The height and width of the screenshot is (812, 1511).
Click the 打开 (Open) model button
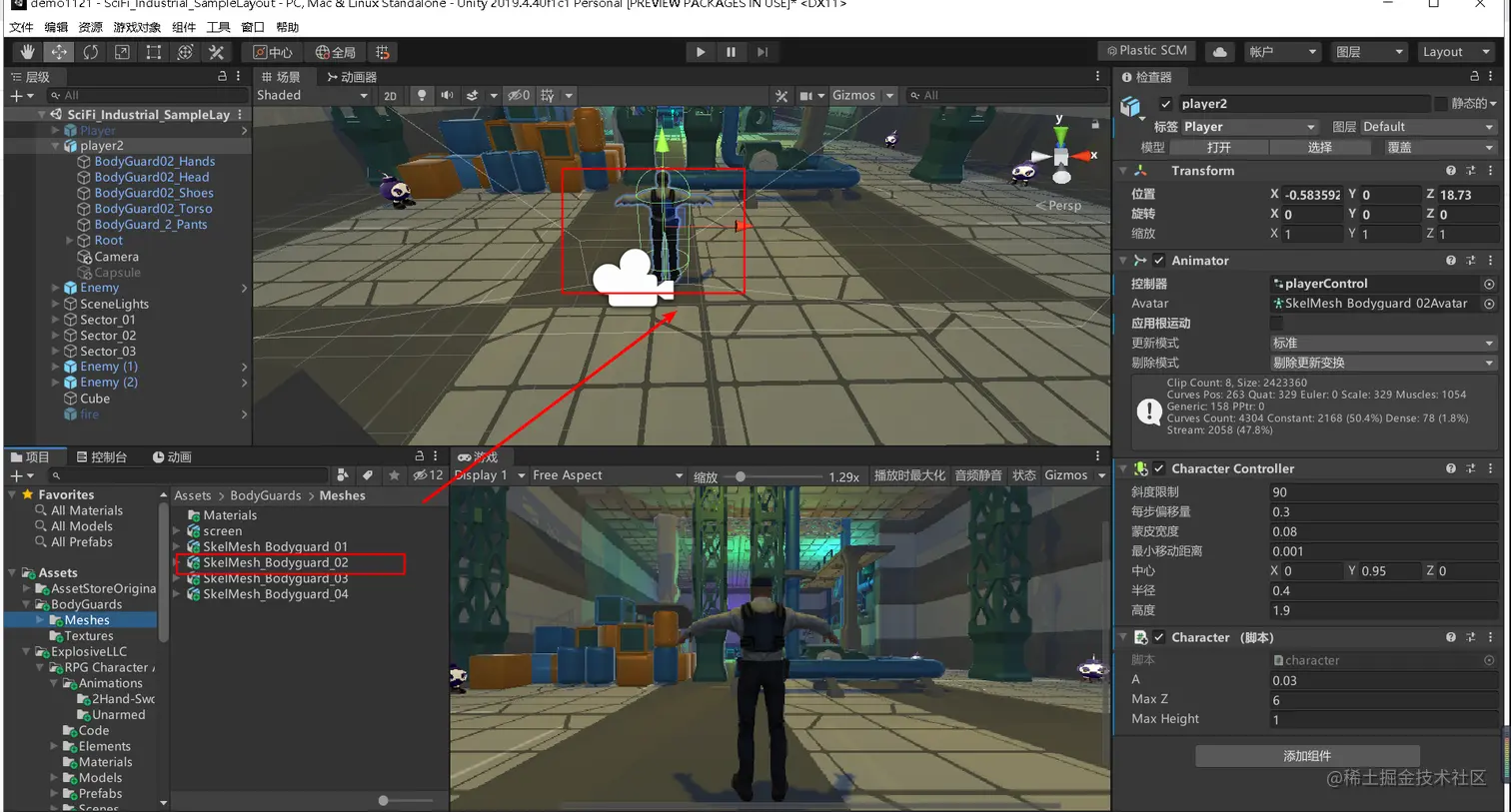(x=1219, y=147)
